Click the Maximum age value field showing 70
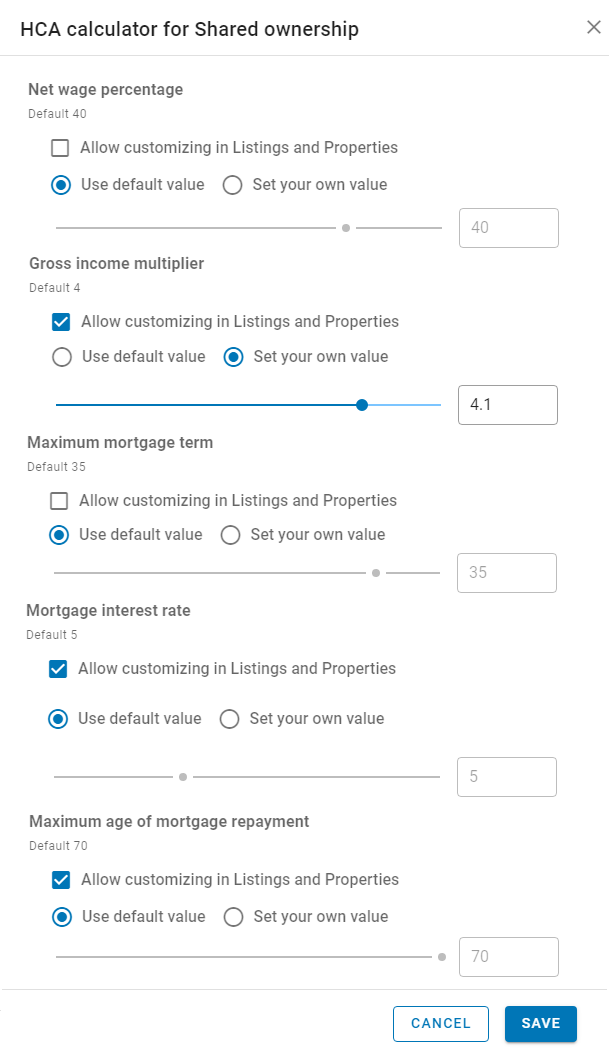 point(509,956)
